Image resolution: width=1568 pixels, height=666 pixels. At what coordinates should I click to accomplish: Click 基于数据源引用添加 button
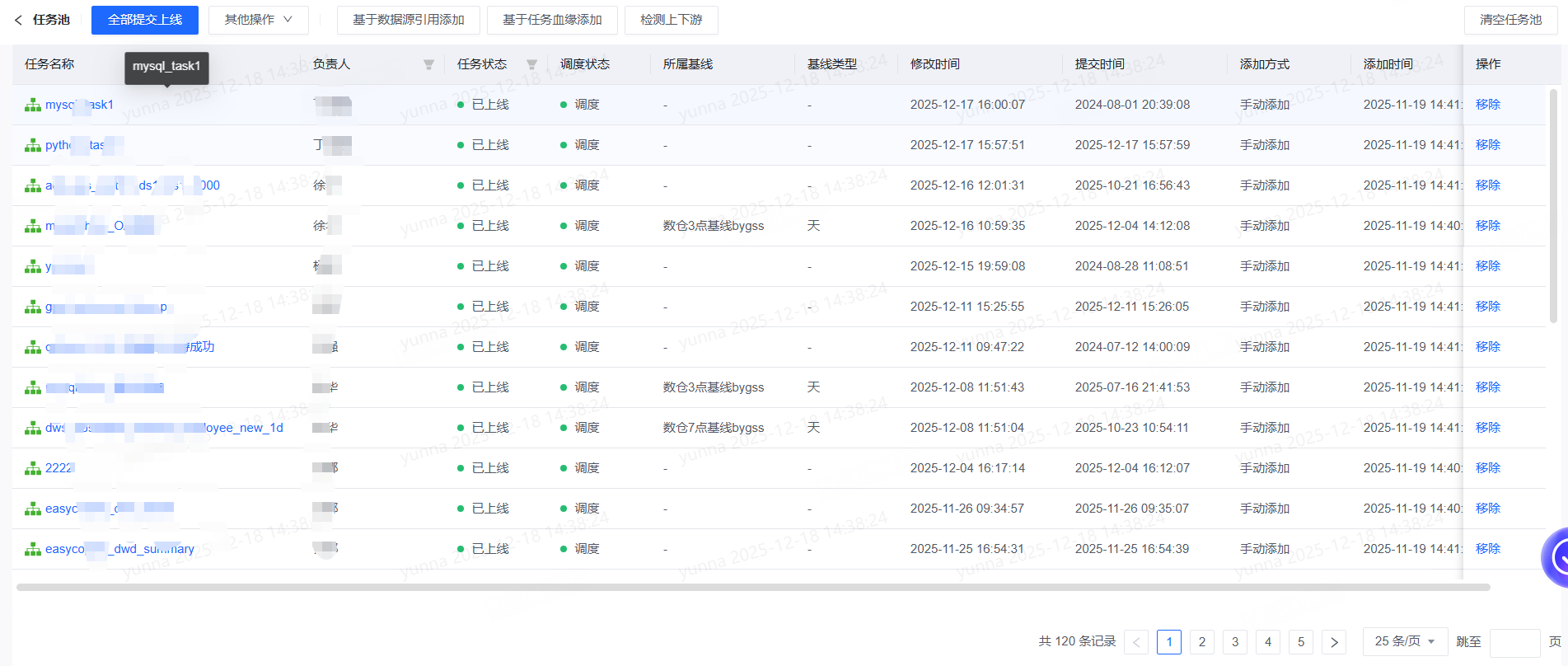pos(409,20)
